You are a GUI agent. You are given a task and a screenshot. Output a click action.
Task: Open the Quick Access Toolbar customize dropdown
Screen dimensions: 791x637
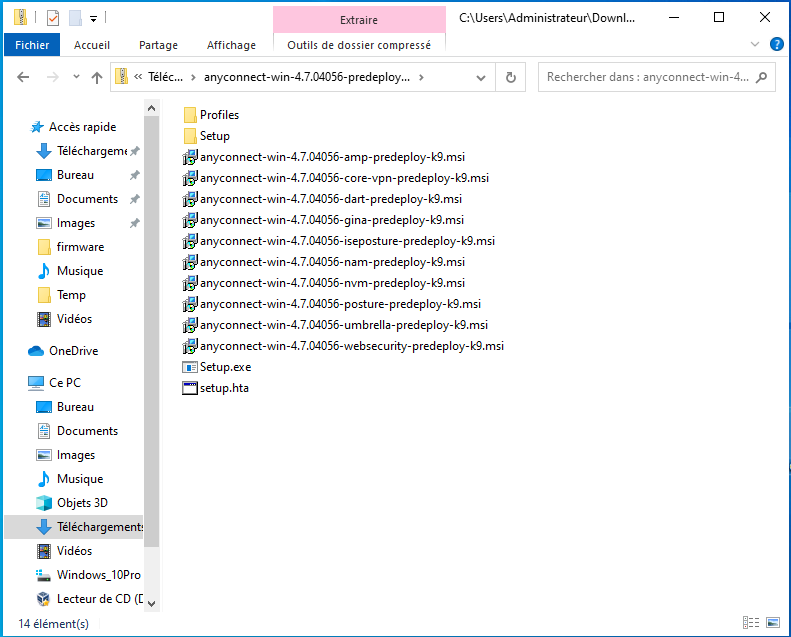93,18
